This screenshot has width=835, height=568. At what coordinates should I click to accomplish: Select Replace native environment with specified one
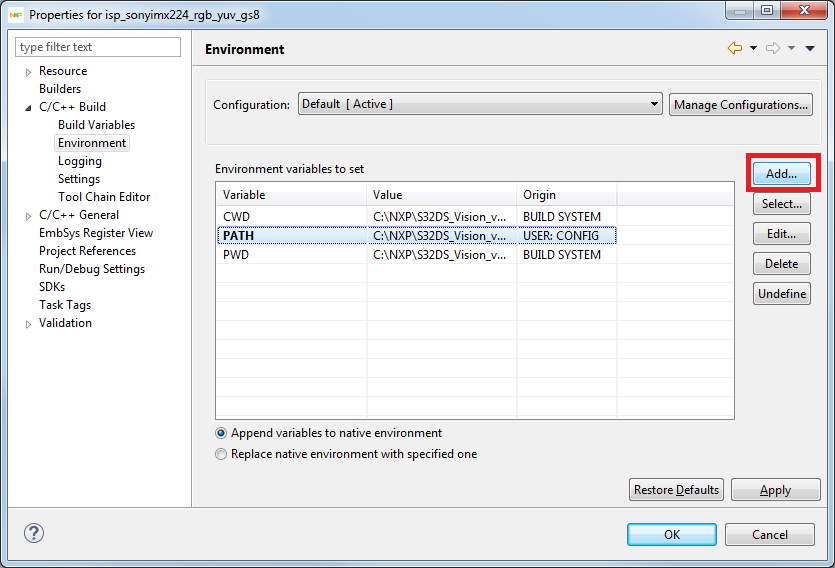click(222, 454)
